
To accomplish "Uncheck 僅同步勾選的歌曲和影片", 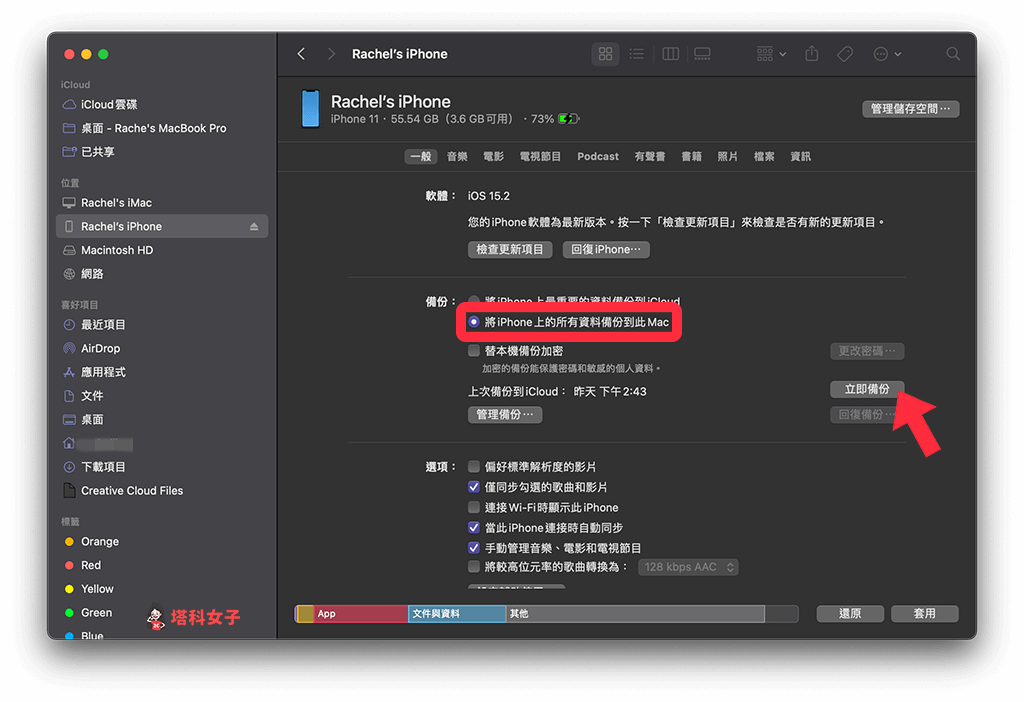I will coord(474,487).
